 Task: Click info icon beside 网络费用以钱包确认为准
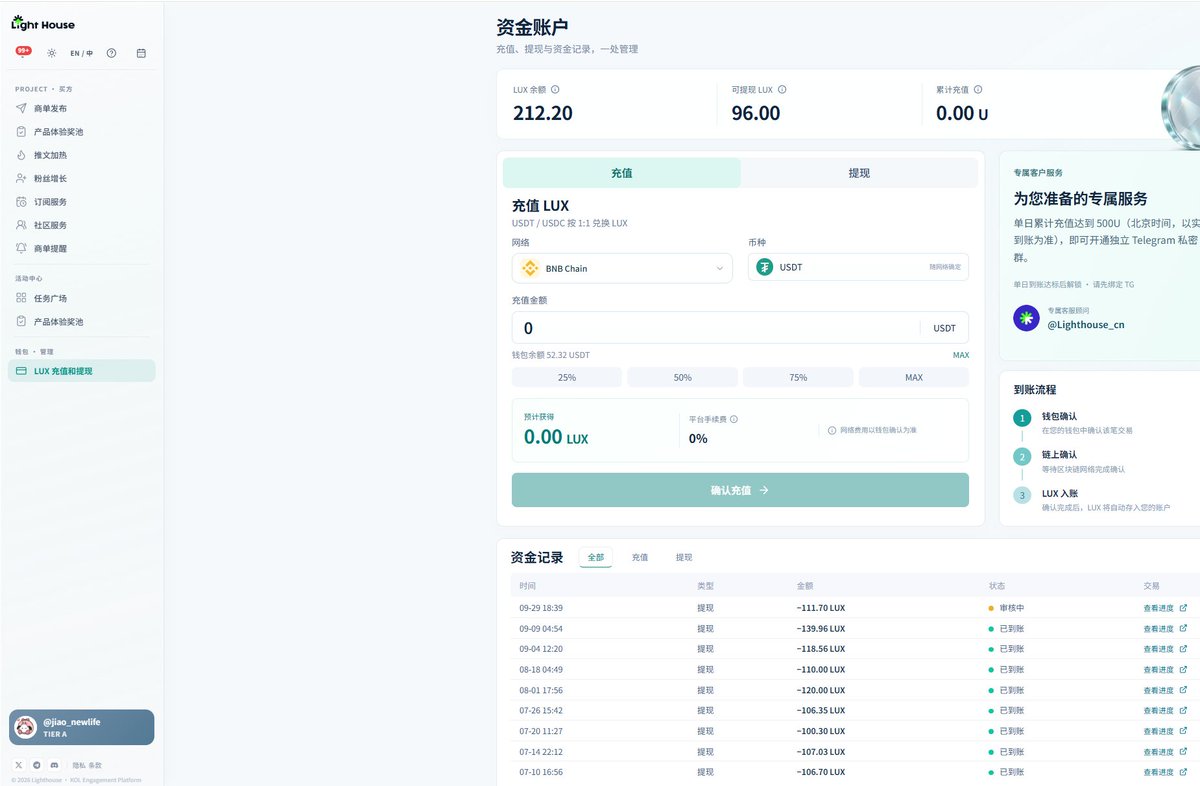[x=832, y=430]
